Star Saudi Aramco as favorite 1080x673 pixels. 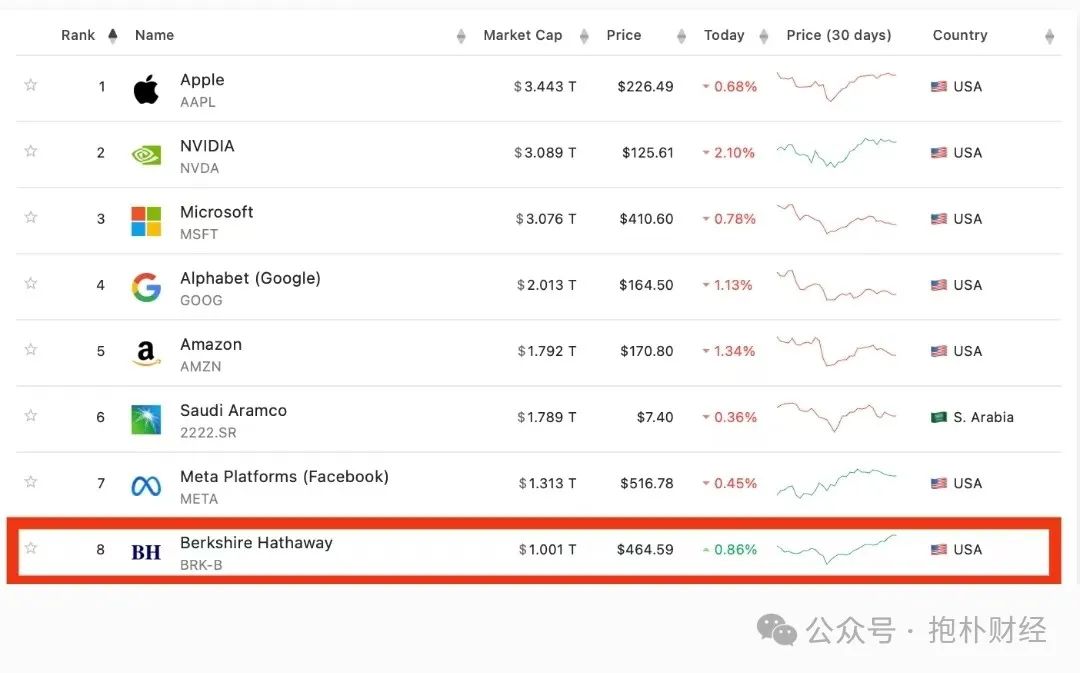30,415
